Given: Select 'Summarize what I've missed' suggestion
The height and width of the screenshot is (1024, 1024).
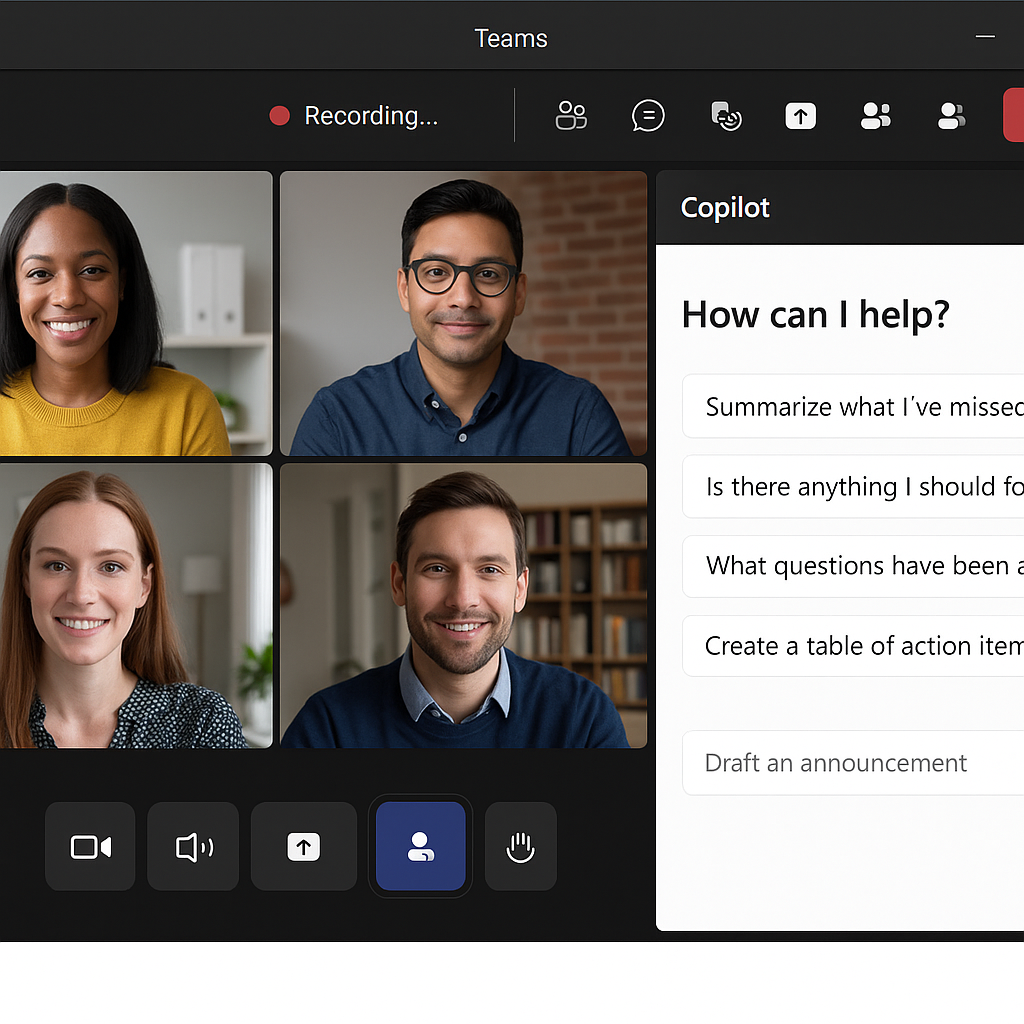Looking at the screenshot, I should tap(853, 406).
